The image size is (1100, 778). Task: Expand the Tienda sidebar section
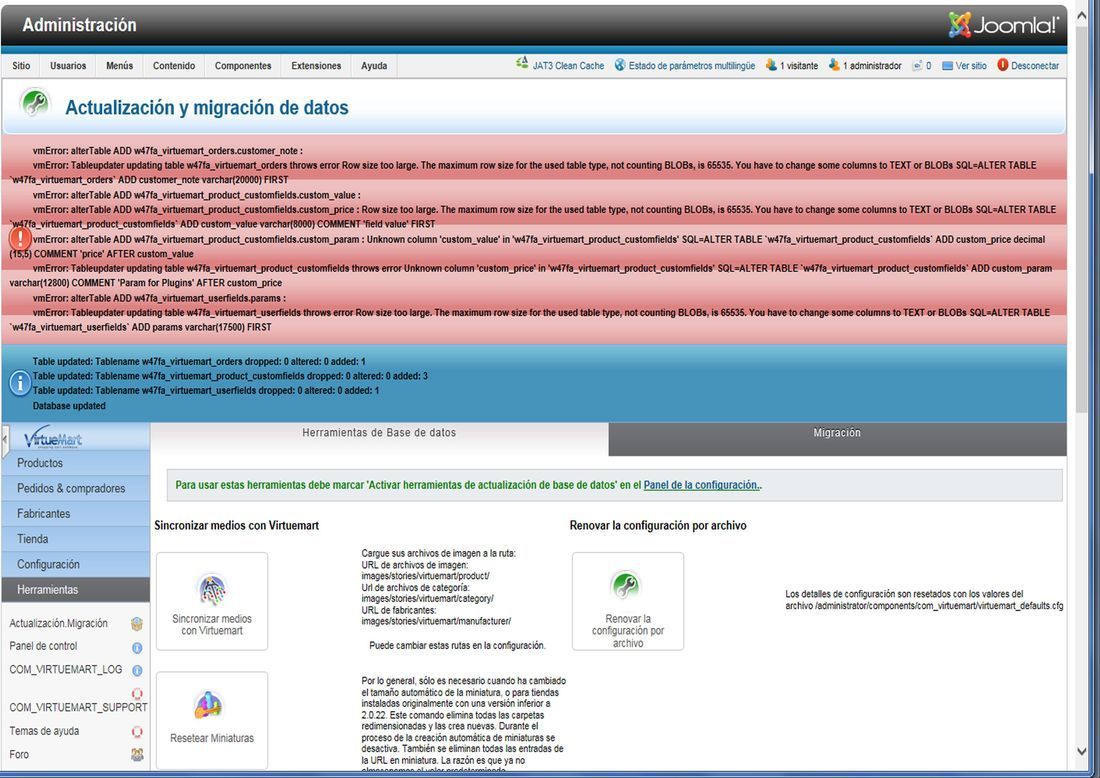[x=76, y=539]
